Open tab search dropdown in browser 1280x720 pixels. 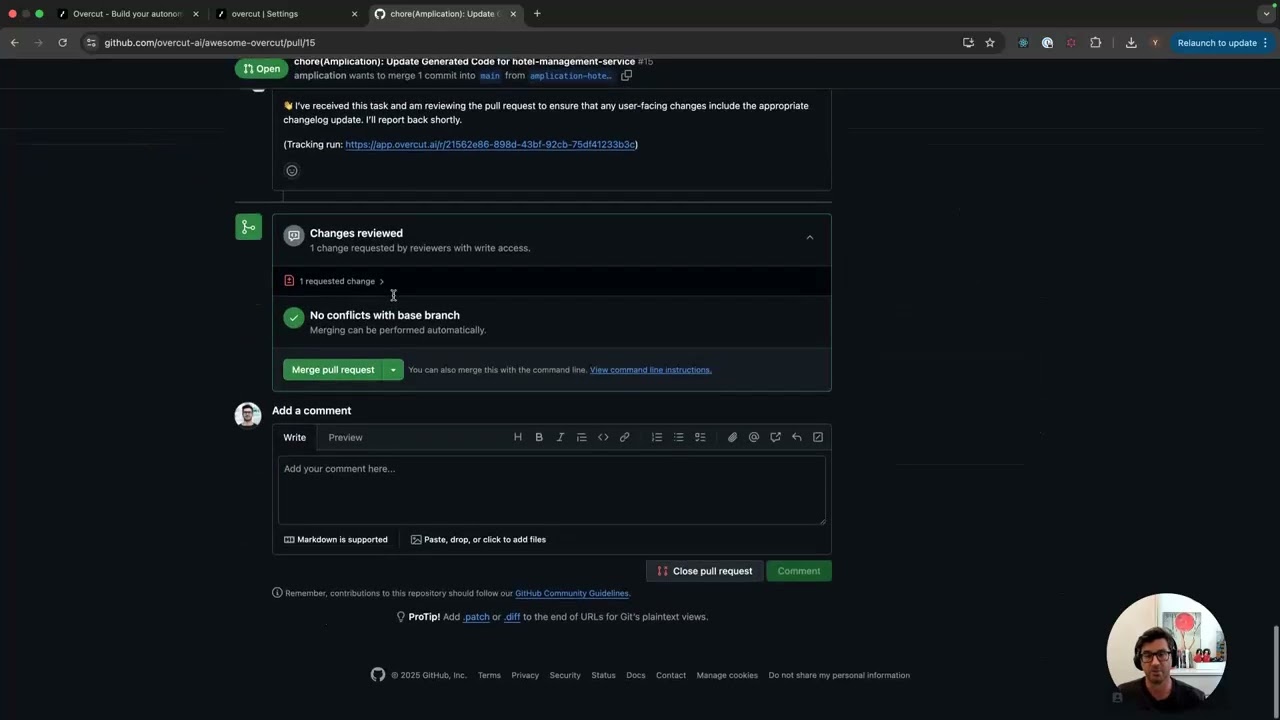pos(1266,14)
